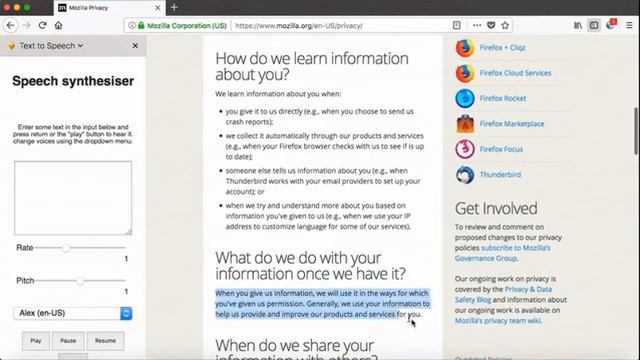Save page to Pocket
The image size is (640, 360).
click(491, 25)
